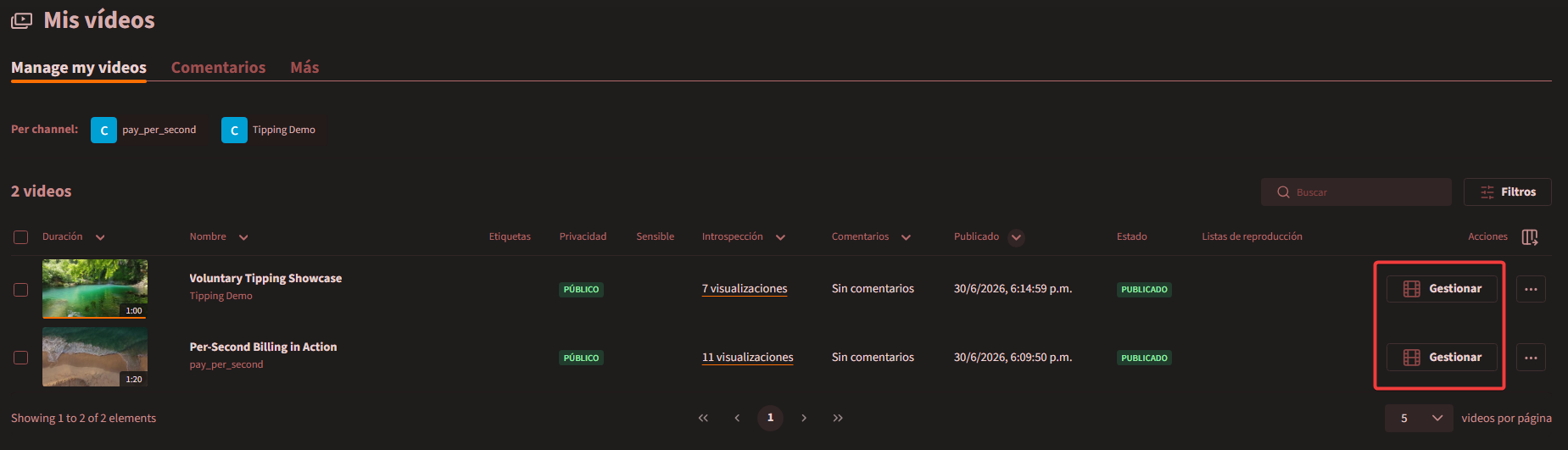Switch to the Comentarios tab

pos(219,68)
